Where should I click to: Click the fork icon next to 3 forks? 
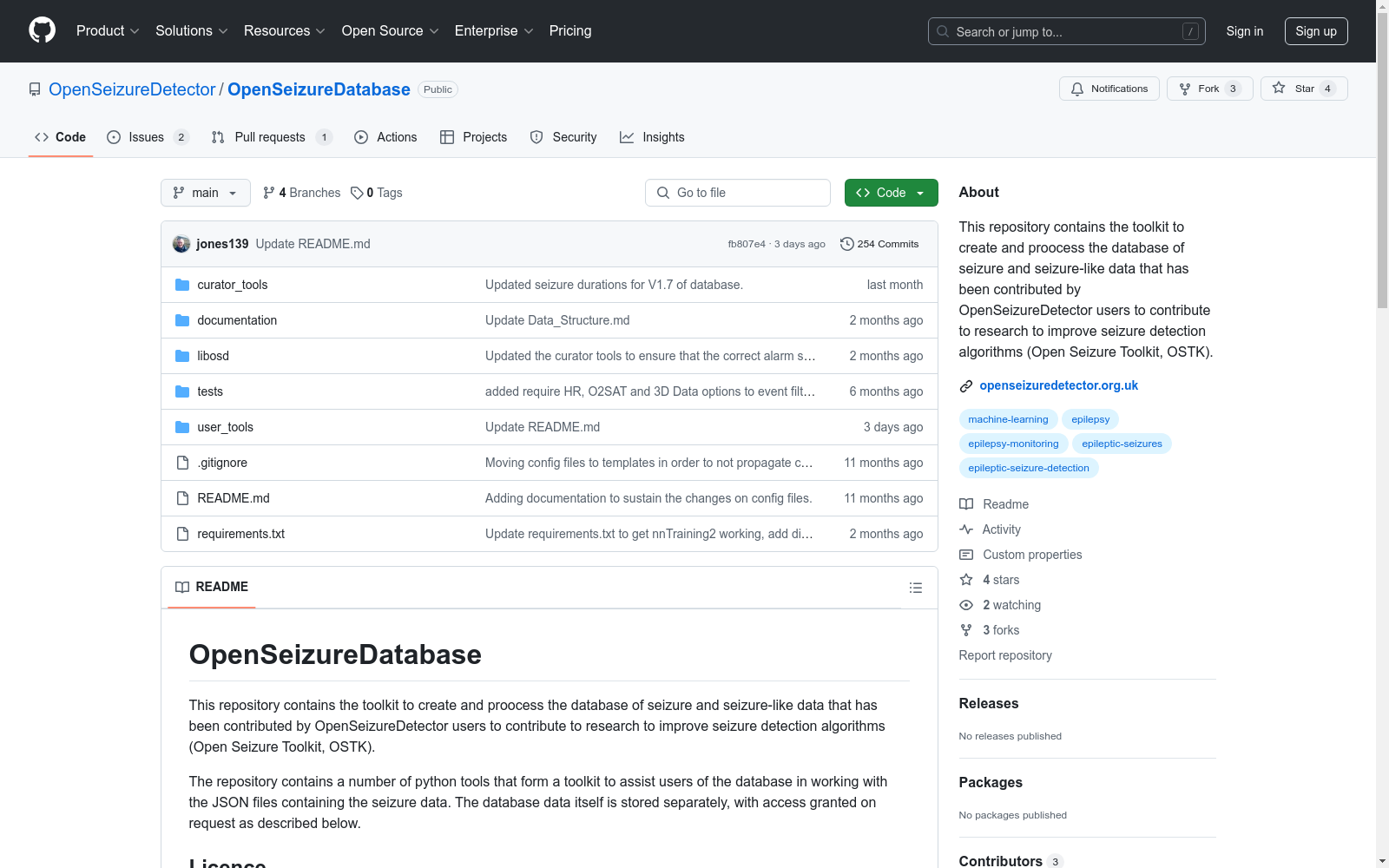pos(966,630)
